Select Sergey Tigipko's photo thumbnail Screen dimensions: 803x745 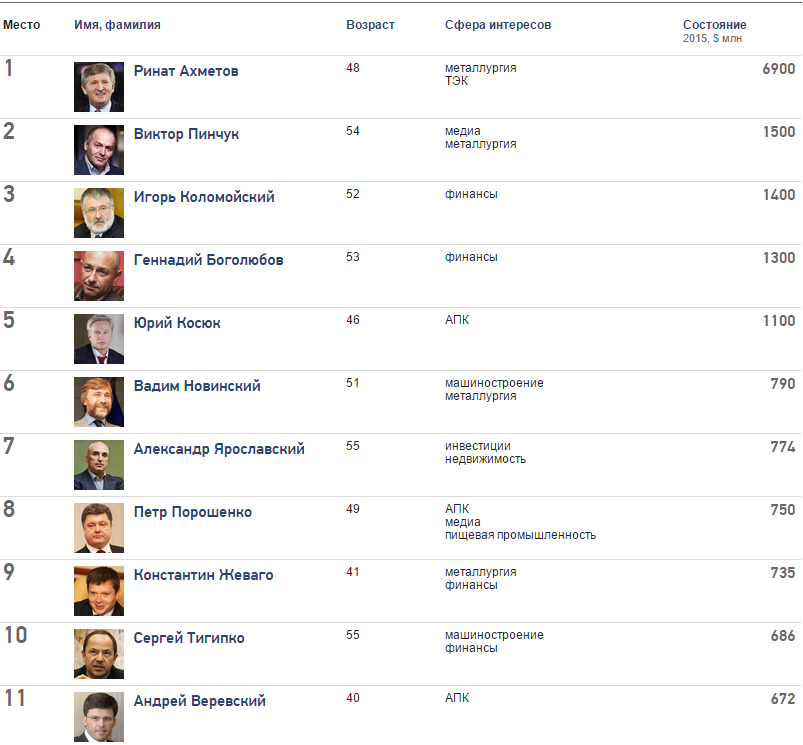tap(99, 654)
